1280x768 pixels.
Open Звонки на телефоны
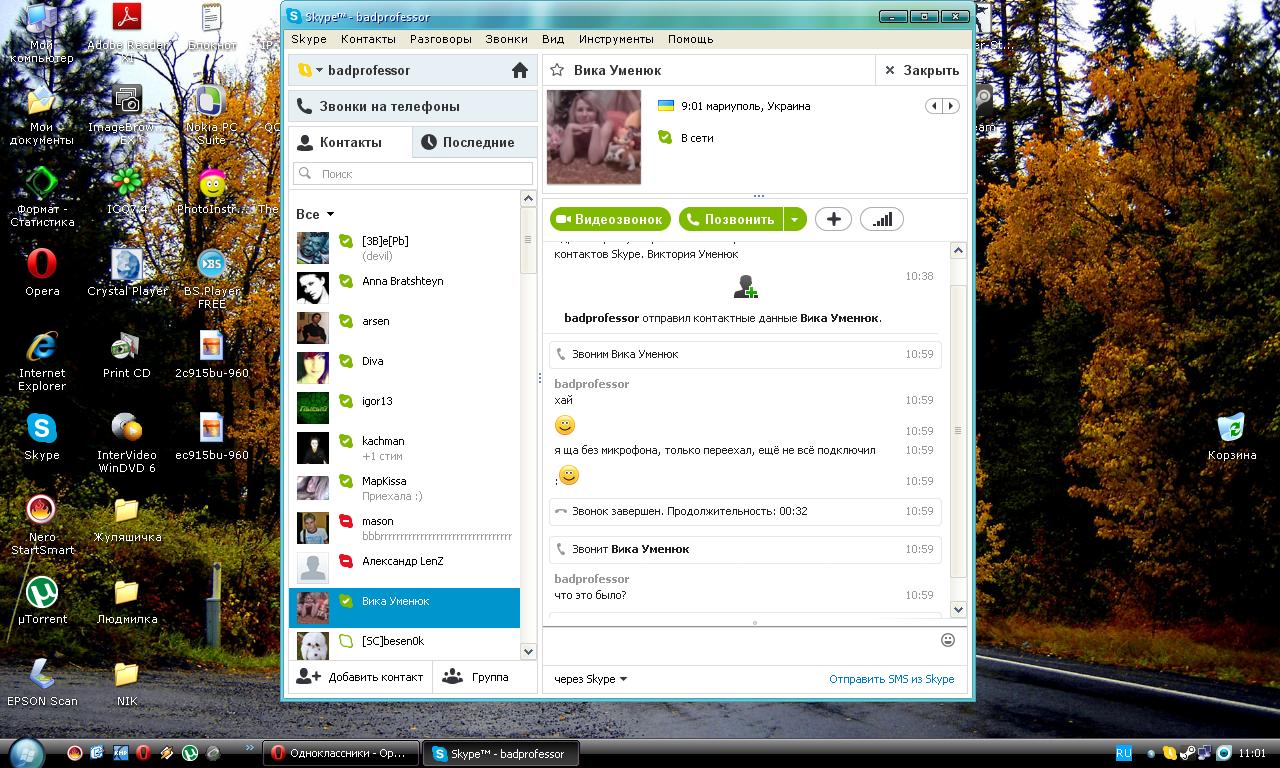click(x=413, y=106)
